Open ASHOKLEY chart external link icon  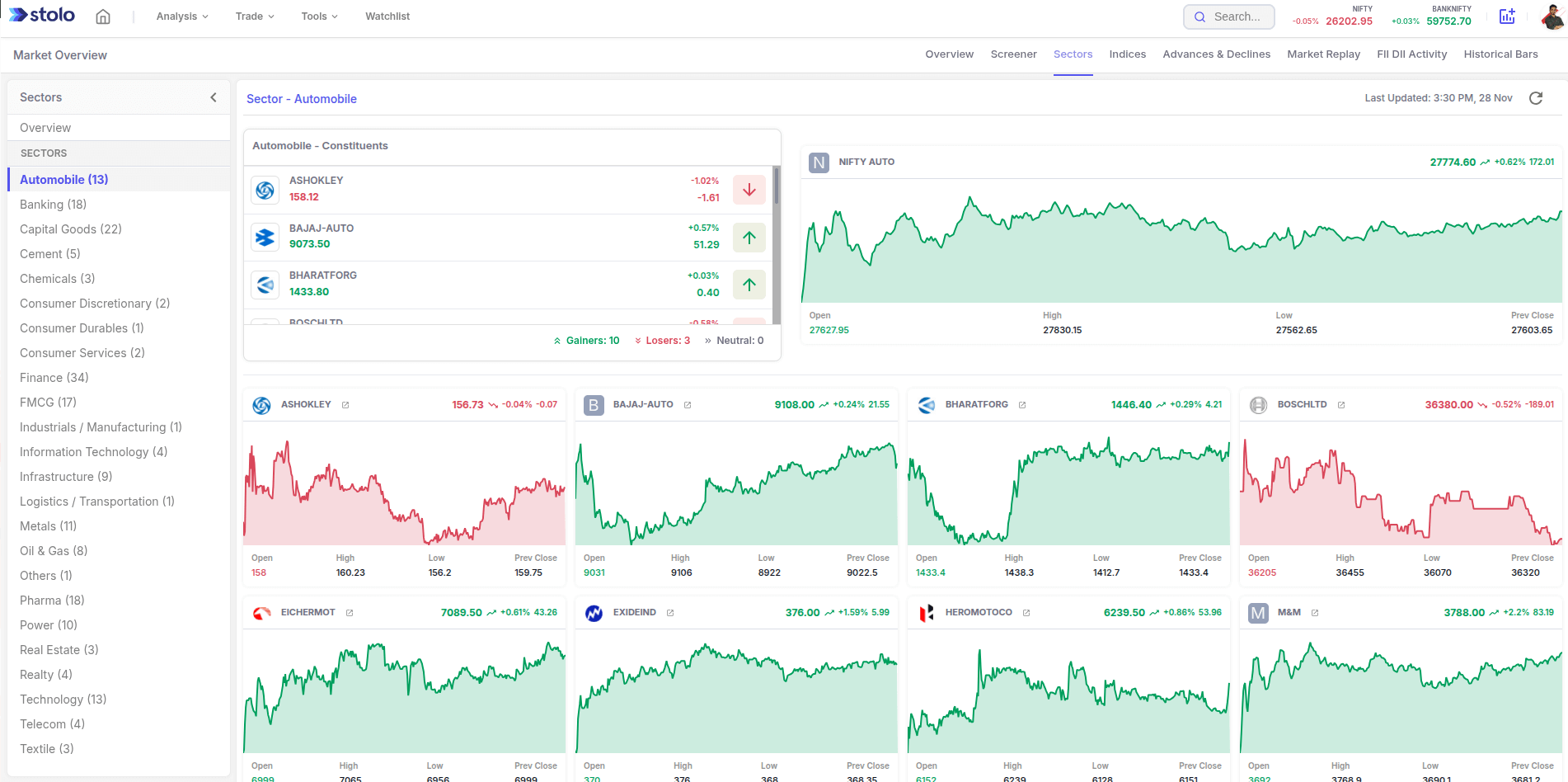point(345,405)
